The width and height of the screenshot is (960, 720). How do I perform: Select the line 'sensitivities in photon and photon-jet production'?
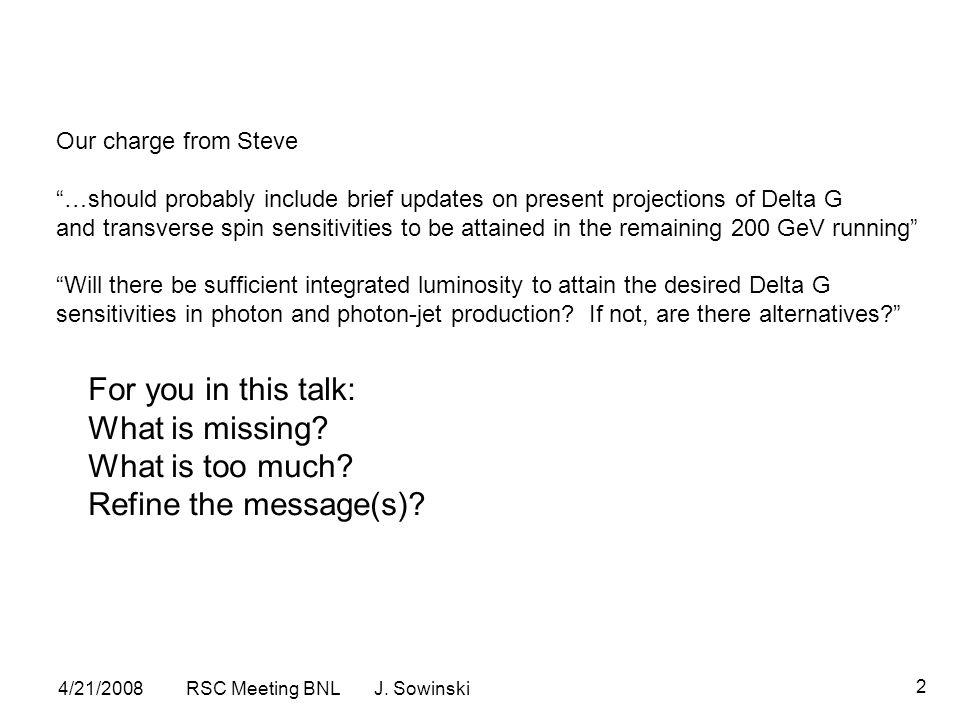pos(315,314)
